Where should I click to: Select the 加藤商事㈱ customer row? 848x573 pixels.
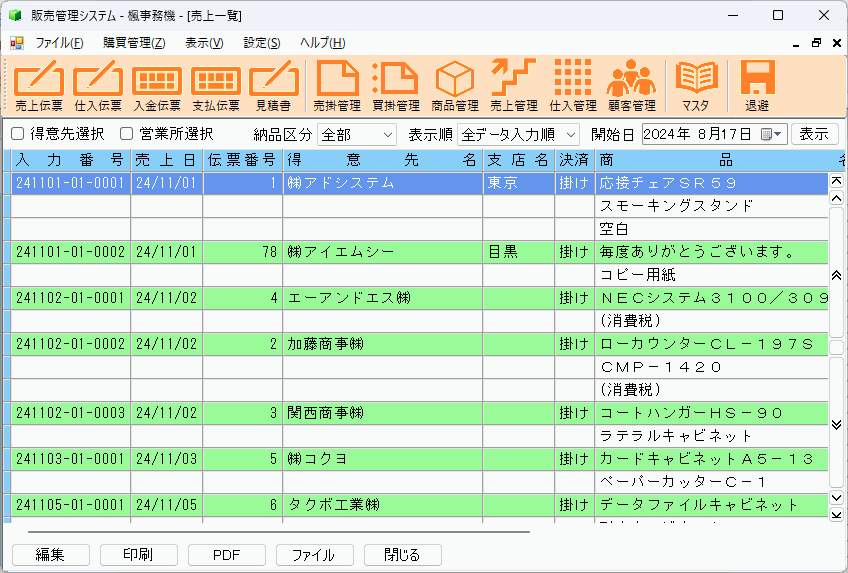[380, 344]
